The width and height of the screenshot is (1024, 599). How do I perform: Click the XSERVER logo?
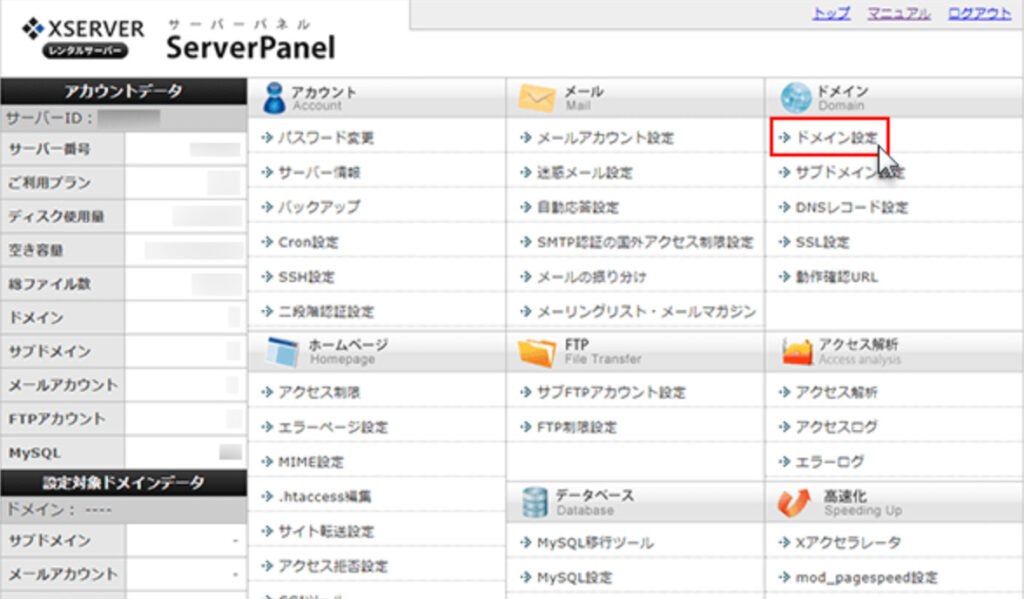click(83, 38)
